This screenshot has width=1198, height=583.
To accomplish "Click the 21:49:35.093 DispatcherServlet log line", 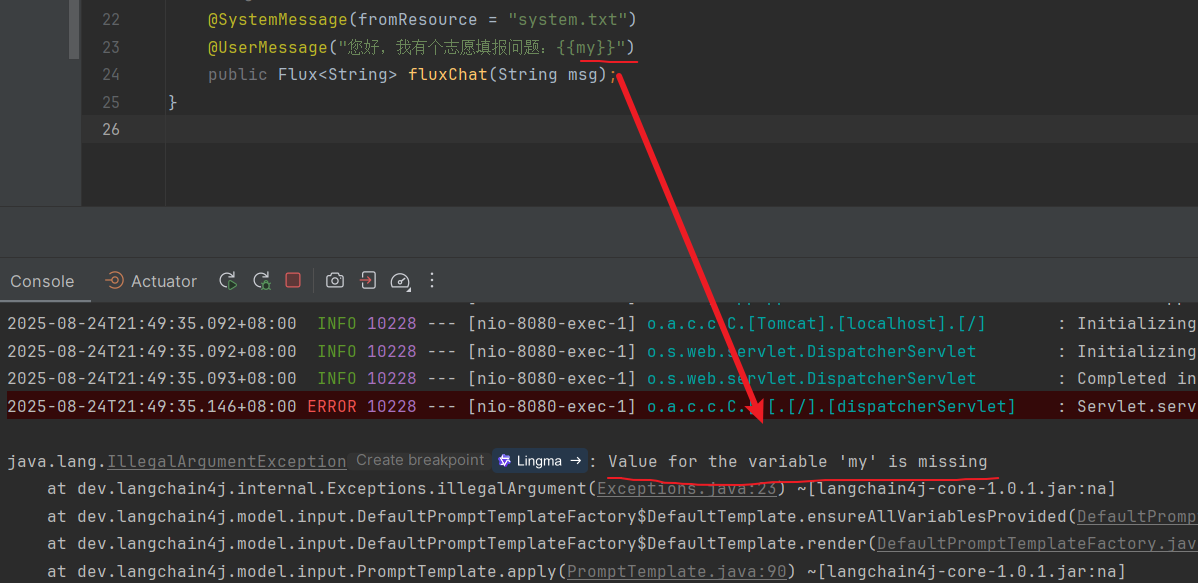I will point(599,378).
